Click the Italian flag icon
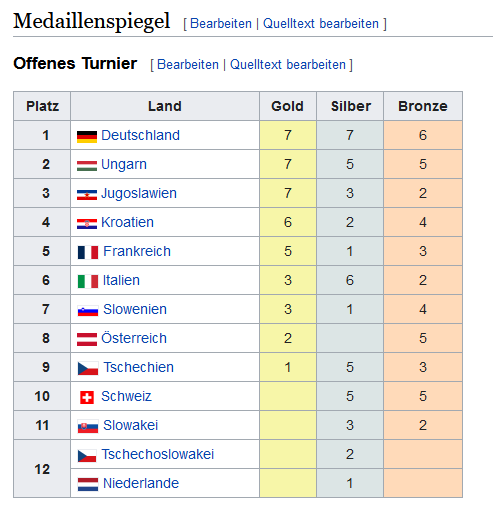The width and height of the screenshot is (493, 512). click(88, 281)
